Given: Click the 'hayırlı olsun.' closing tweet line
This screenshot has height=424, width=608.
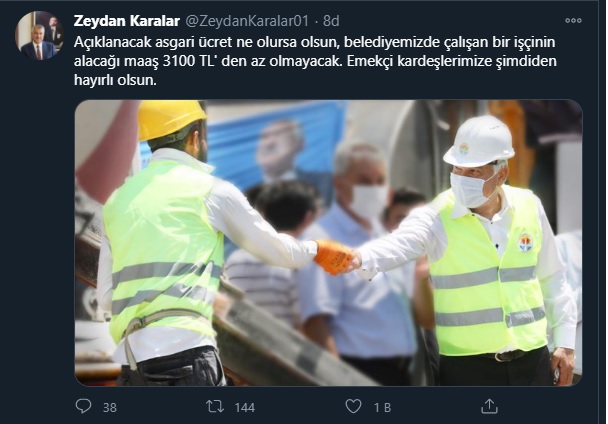Looking at the screenshot, I should (x=115, y=80).
